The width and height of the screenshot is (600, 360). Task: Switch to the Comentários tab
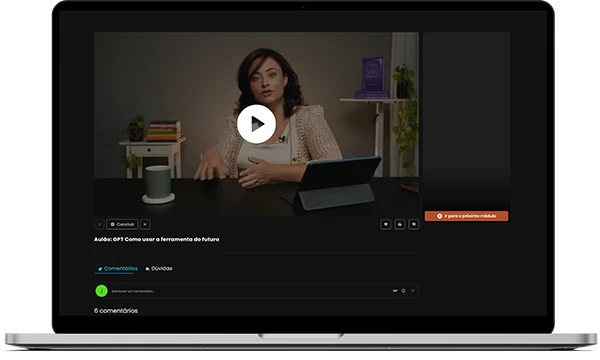point(117,269)
